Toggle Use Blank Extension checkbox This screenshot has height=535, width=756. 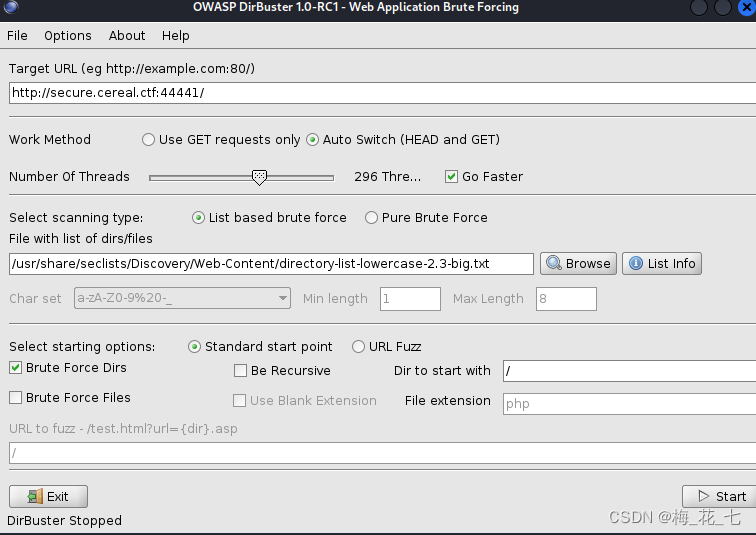coord(239,401)
